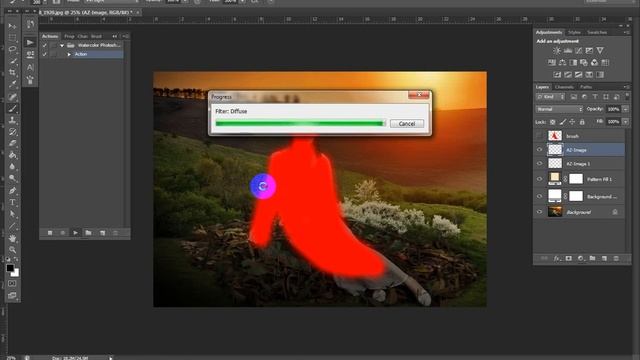Hide the locked Background layer
Viewport: 640px width, 360px height.
coord(540,212)
